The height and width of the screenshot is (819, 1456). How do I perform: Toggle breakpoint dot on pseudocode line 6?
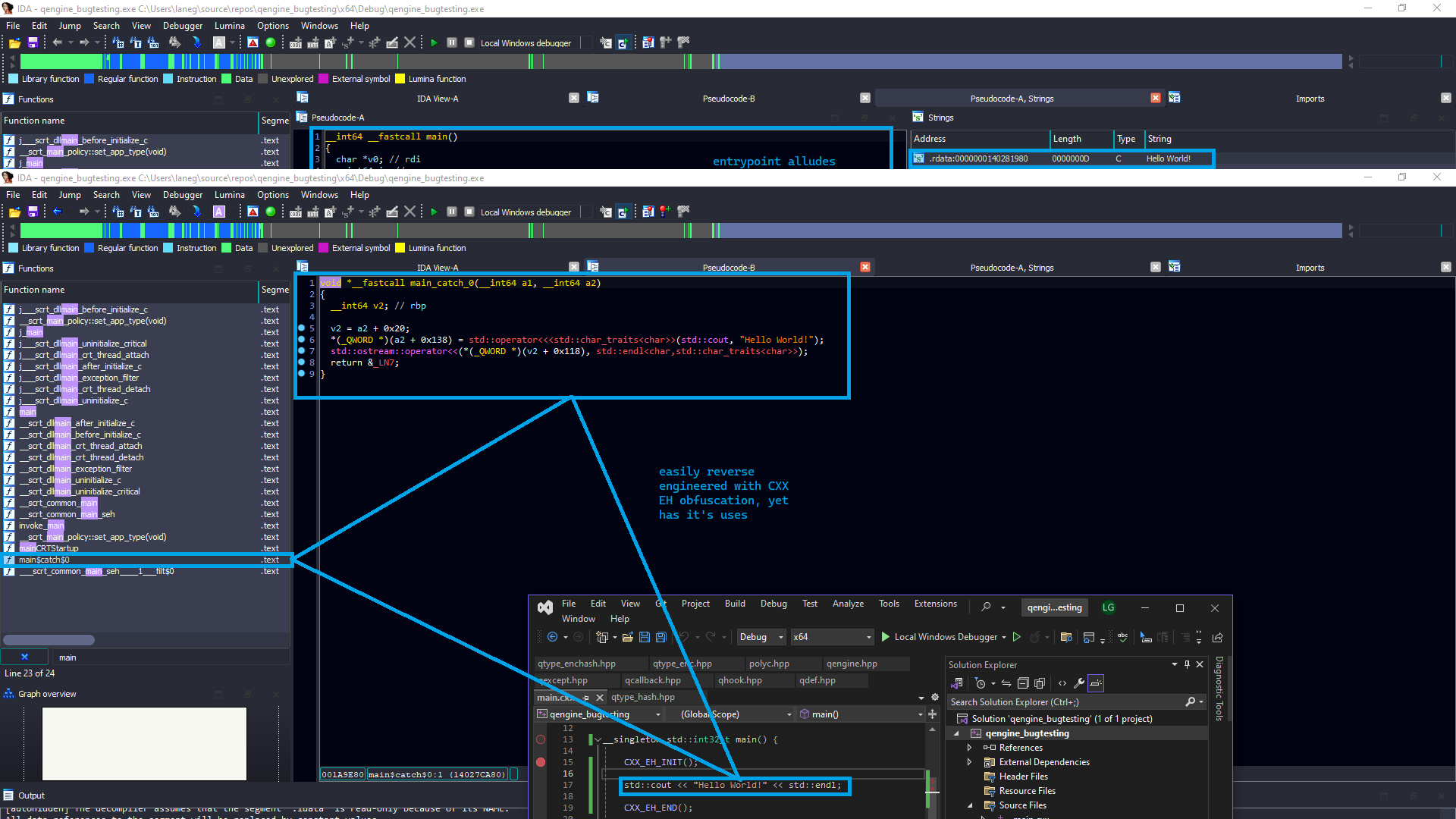tap(302, 340)
